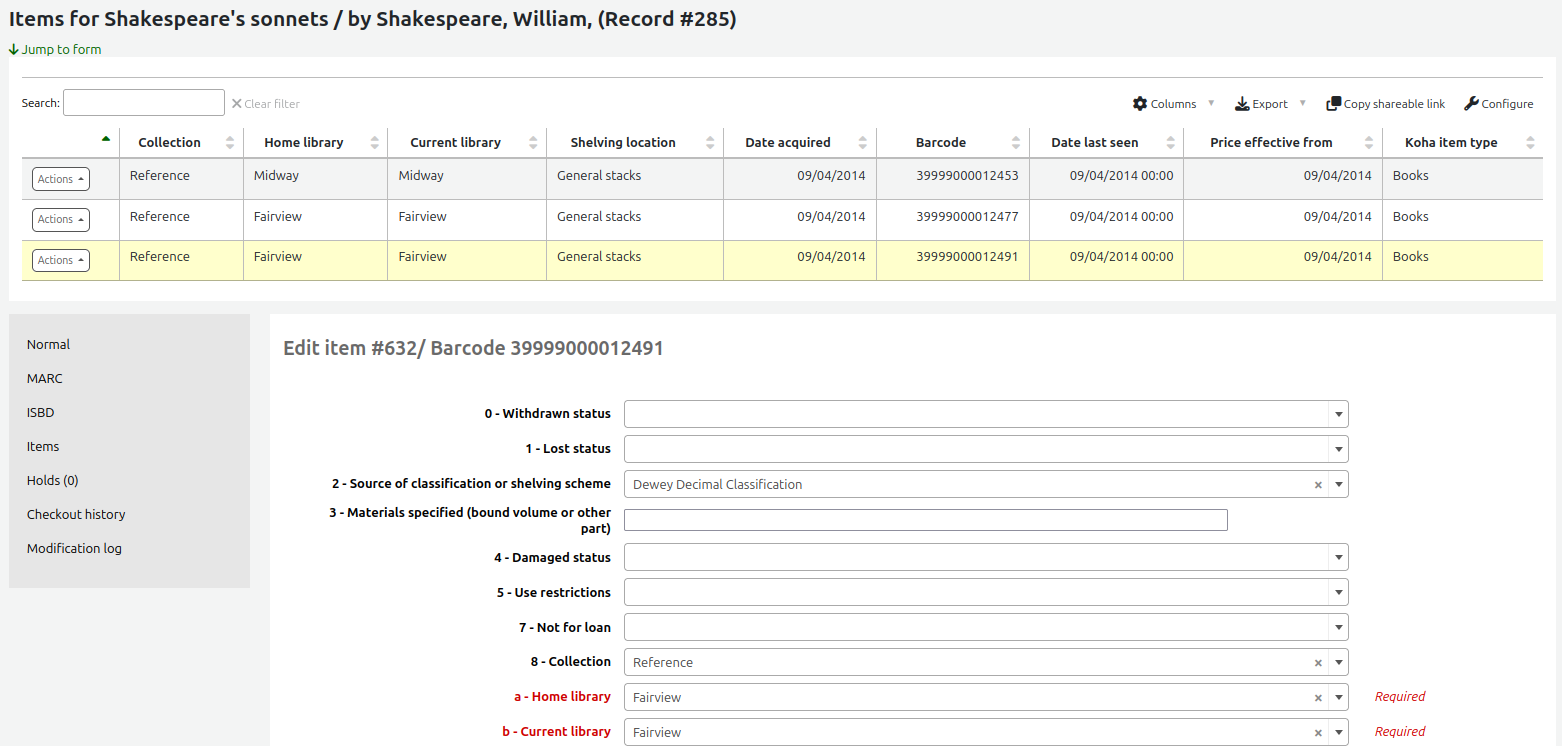This screenshot has height=746, width=1562.
Task: Click the Export download icon
Action: point(1243,103)
